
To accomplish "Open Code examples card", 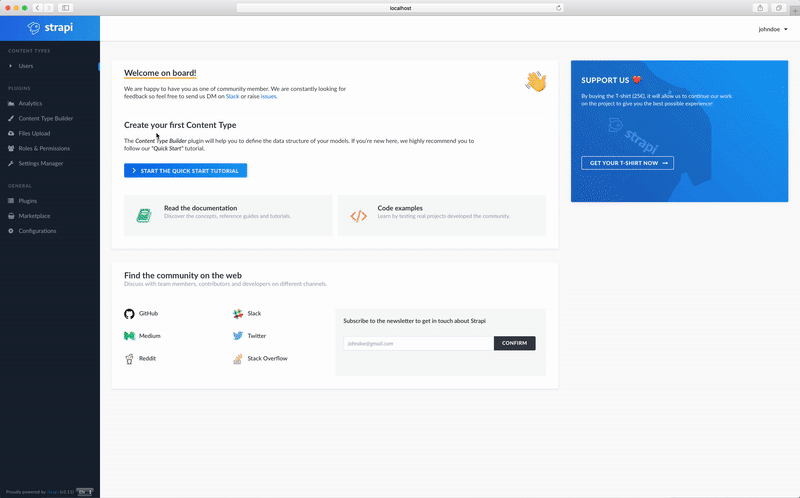I will coord(442,215).
